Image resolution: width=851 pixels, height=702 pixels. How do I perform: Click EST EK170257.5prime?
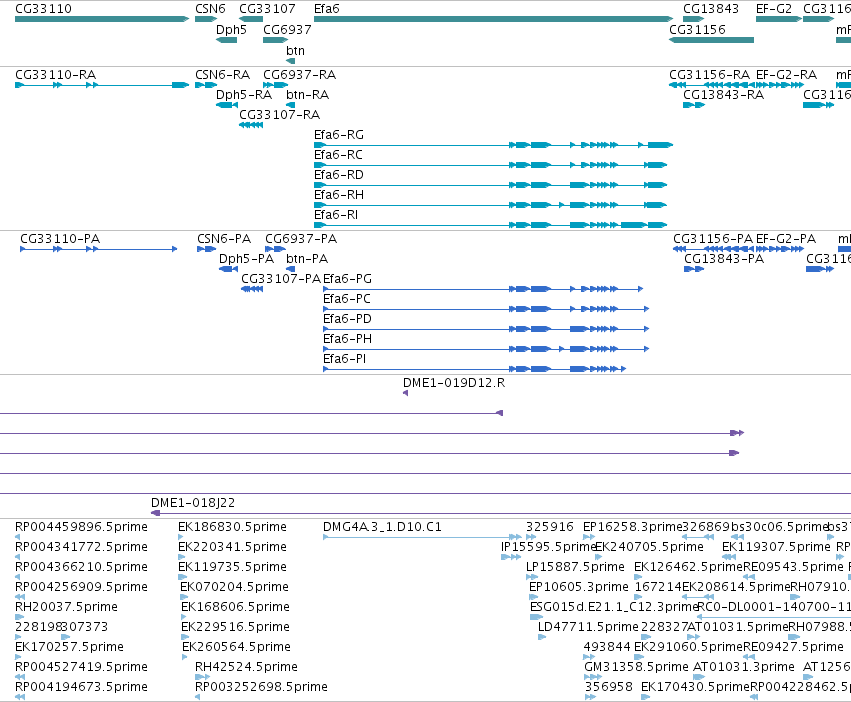pos(69,647)
